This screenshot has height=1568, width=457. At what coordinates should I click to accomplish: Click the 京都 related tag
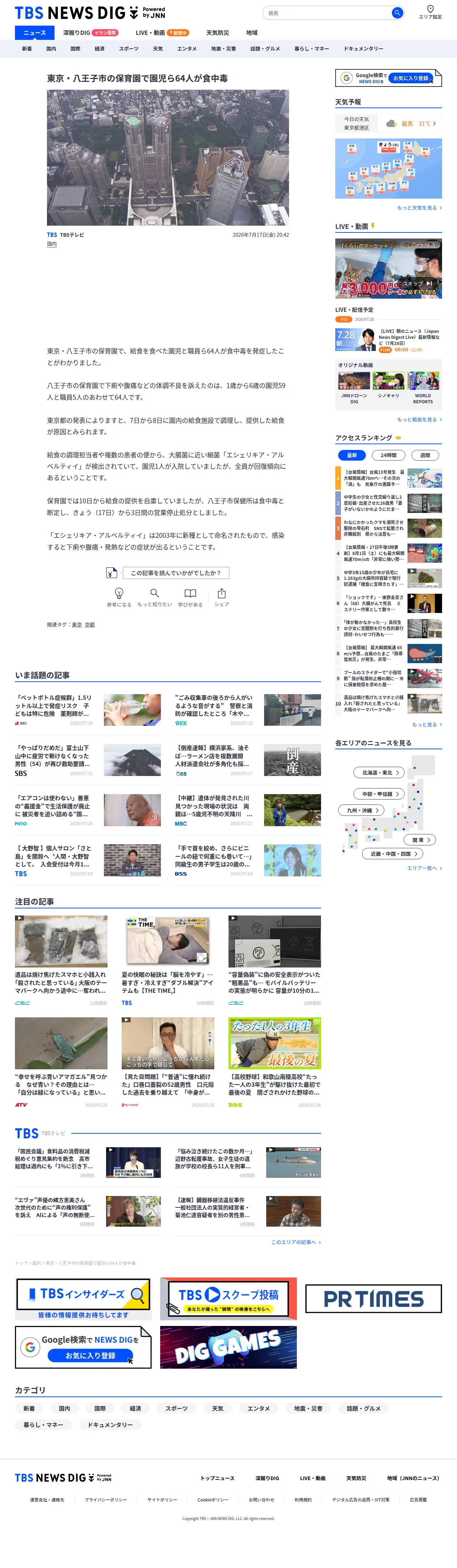coord(89,624)
